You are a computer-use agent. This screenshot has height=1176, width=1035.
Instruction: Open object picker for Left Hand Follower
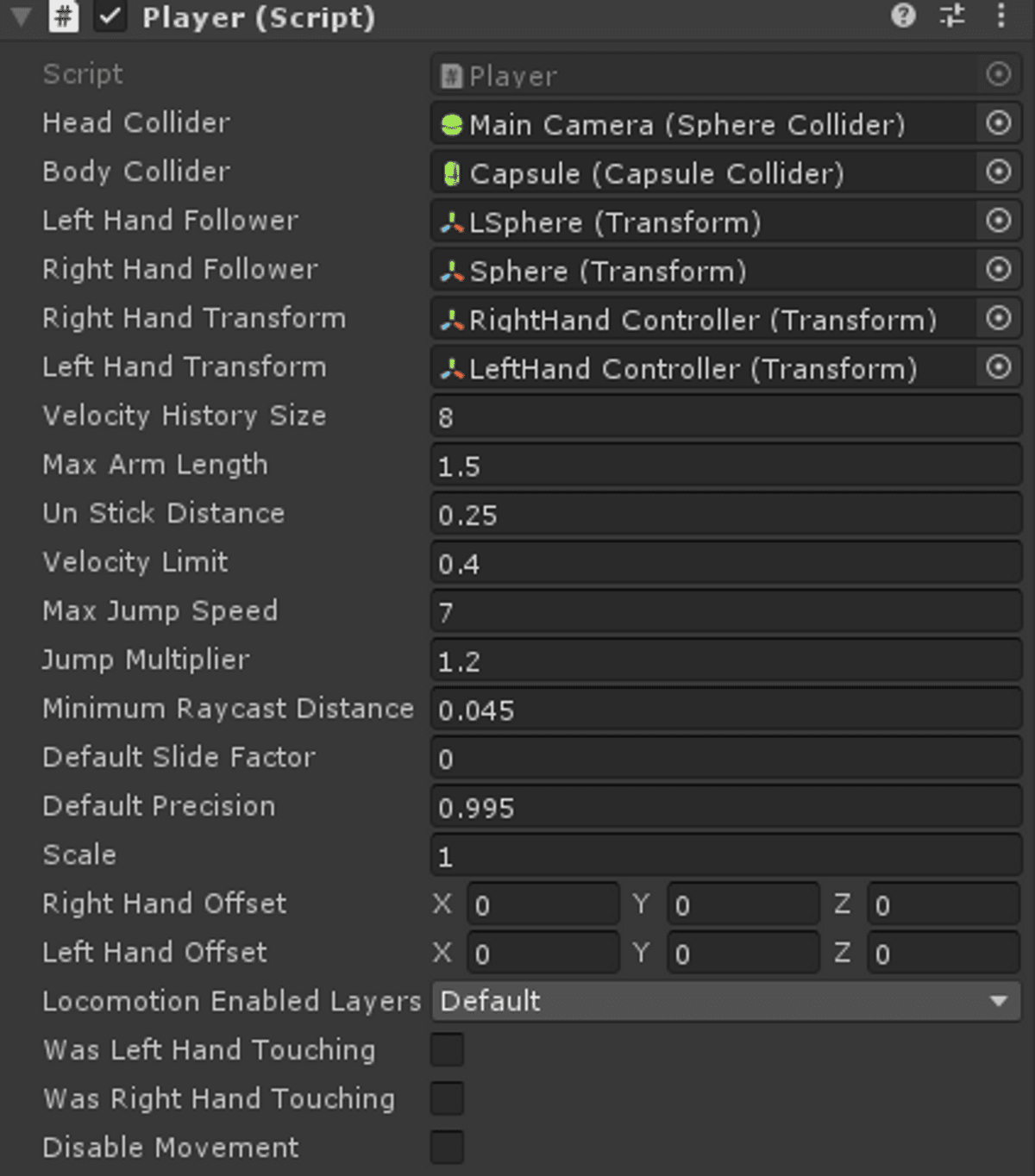(998, 222)
